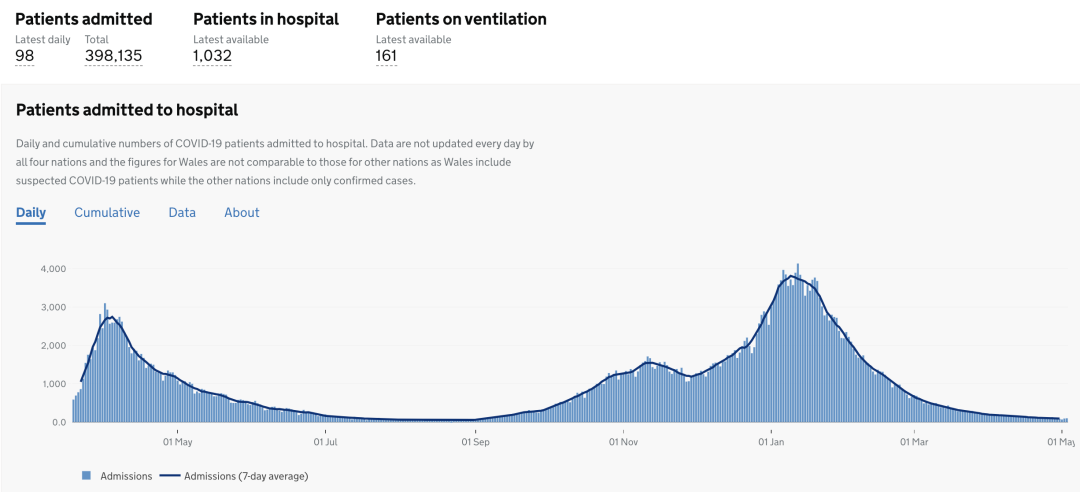Click the total admitted value 398,135
The image size is (1080, 492).
(114, 56)
